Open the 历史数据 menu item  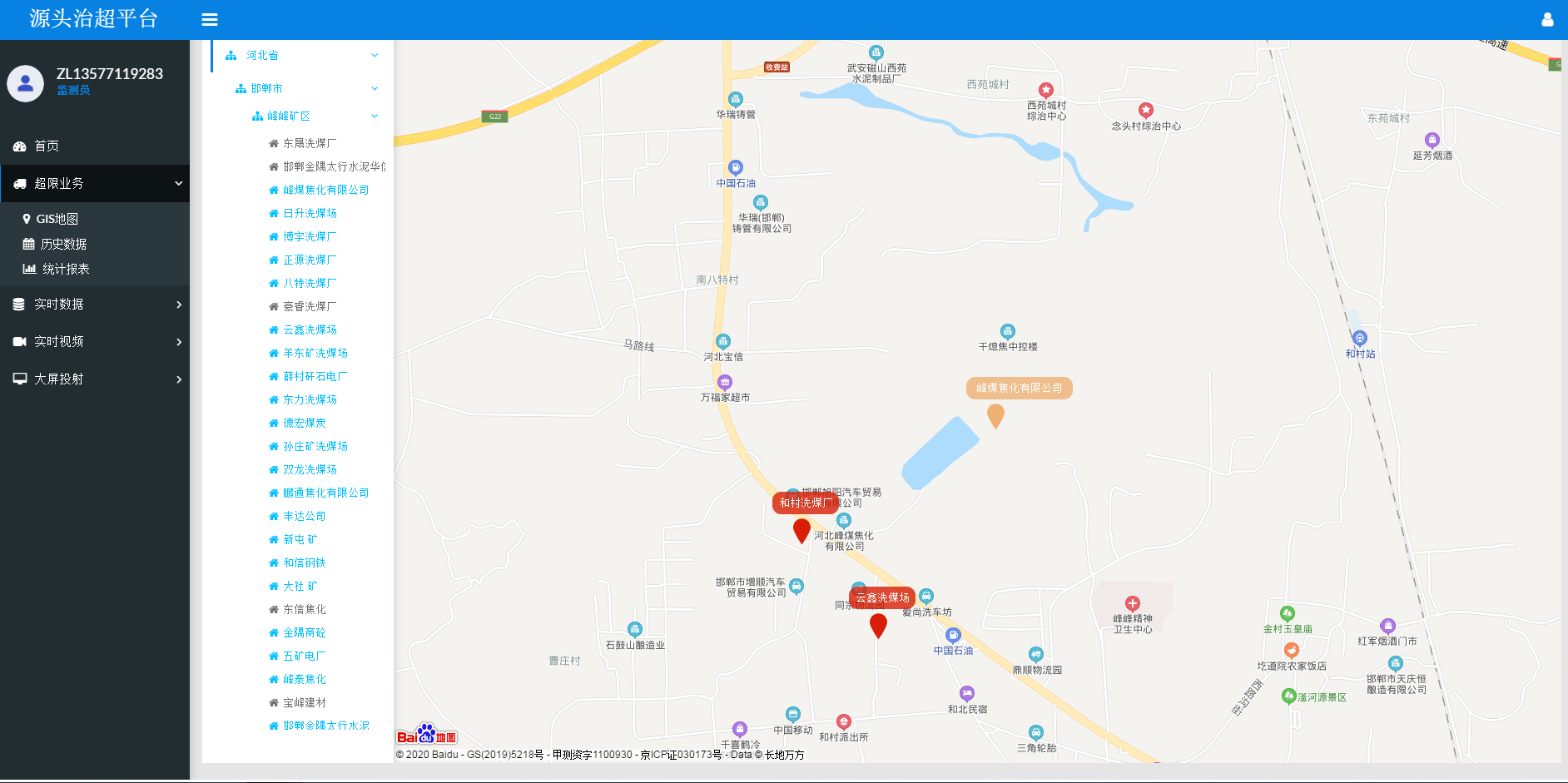63,244
